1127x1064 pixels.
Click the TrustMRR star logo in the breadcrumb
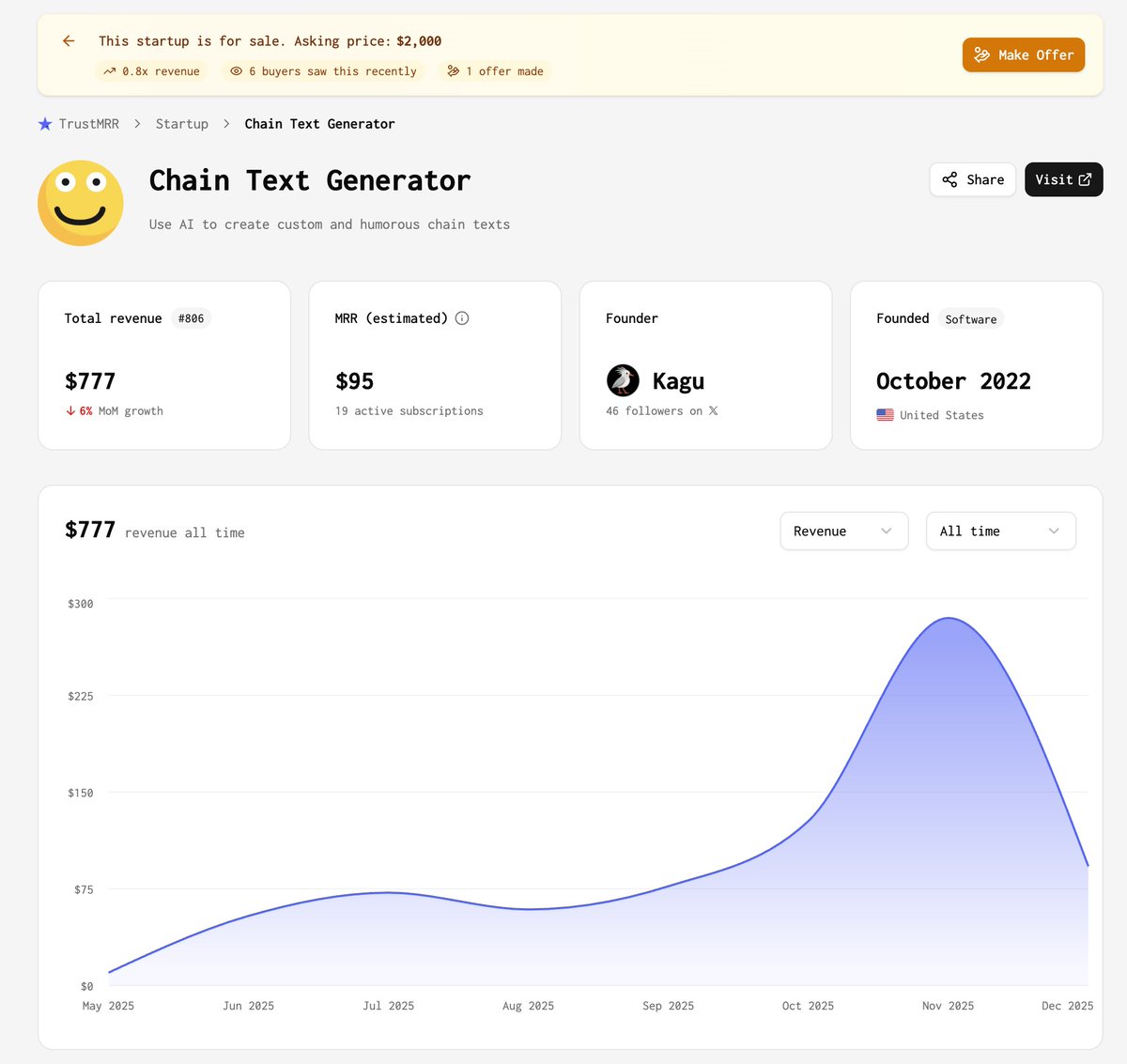tap(44, 123)
